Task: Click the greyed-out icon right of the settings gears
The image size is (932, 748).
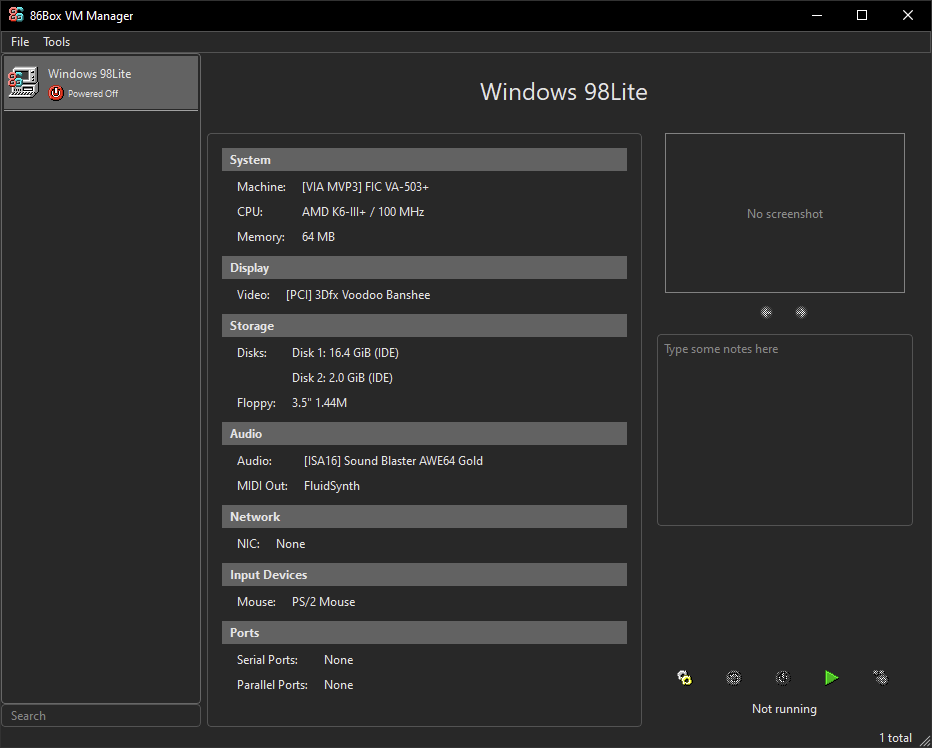Action: click(x=734, y=678)
